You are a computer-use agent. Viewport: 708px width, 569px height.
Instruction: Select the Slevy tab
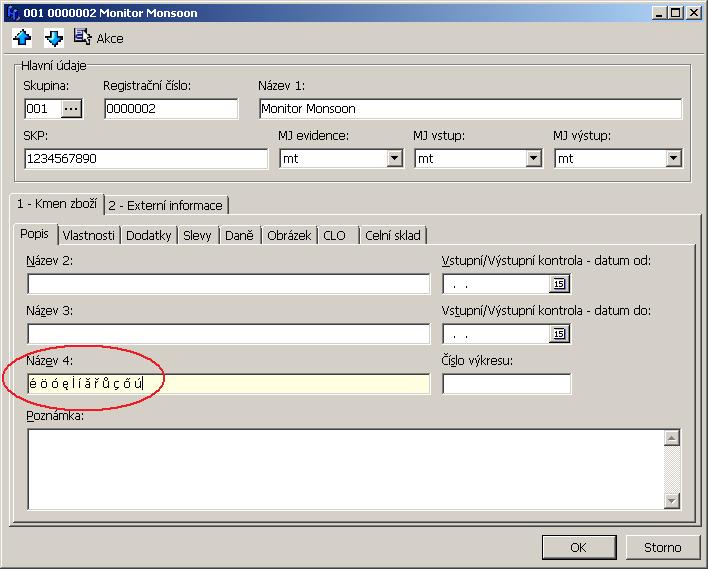(x=197, y=236)
